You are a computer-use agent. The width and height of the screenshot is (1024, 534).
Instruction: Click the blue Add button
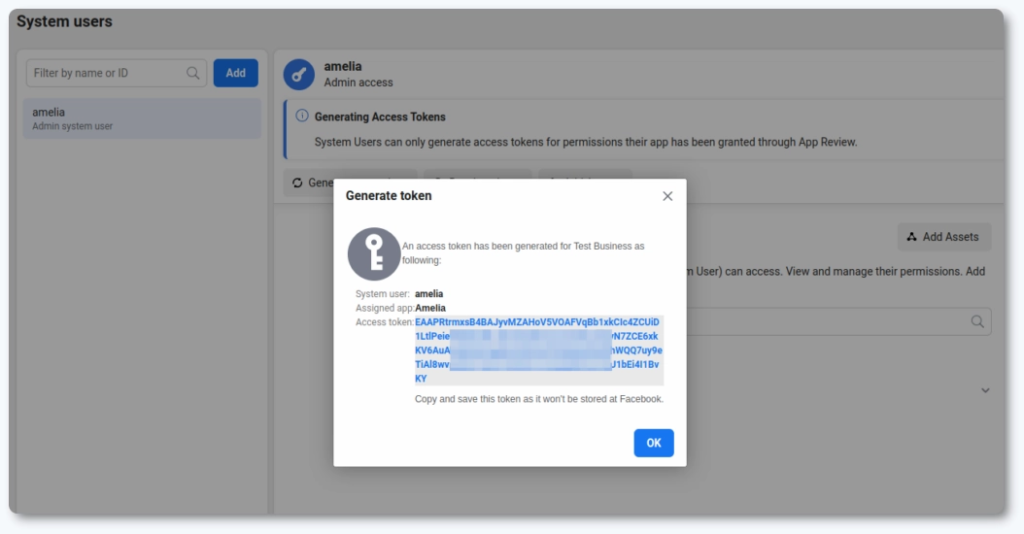tap(235, 73)
